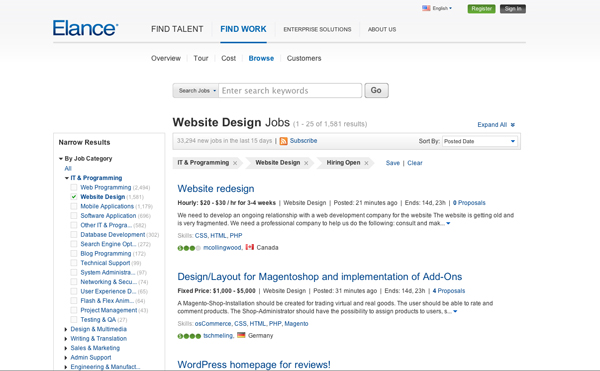Expand the Sales & Marketing category

click(x=66, y=348)
